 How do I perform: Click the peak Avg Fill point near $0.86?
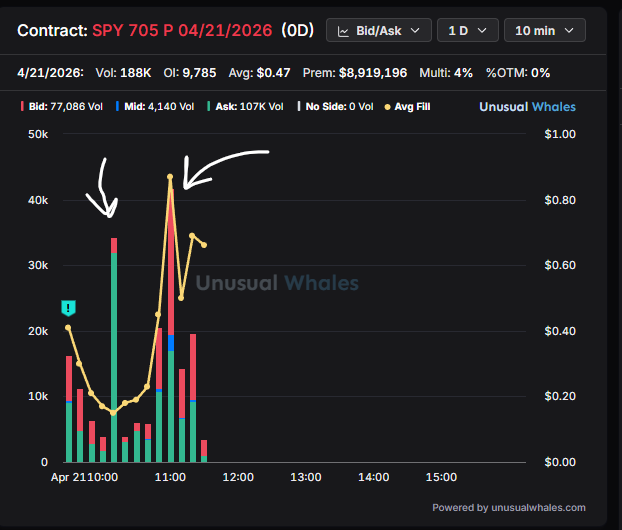click(170, 177)
